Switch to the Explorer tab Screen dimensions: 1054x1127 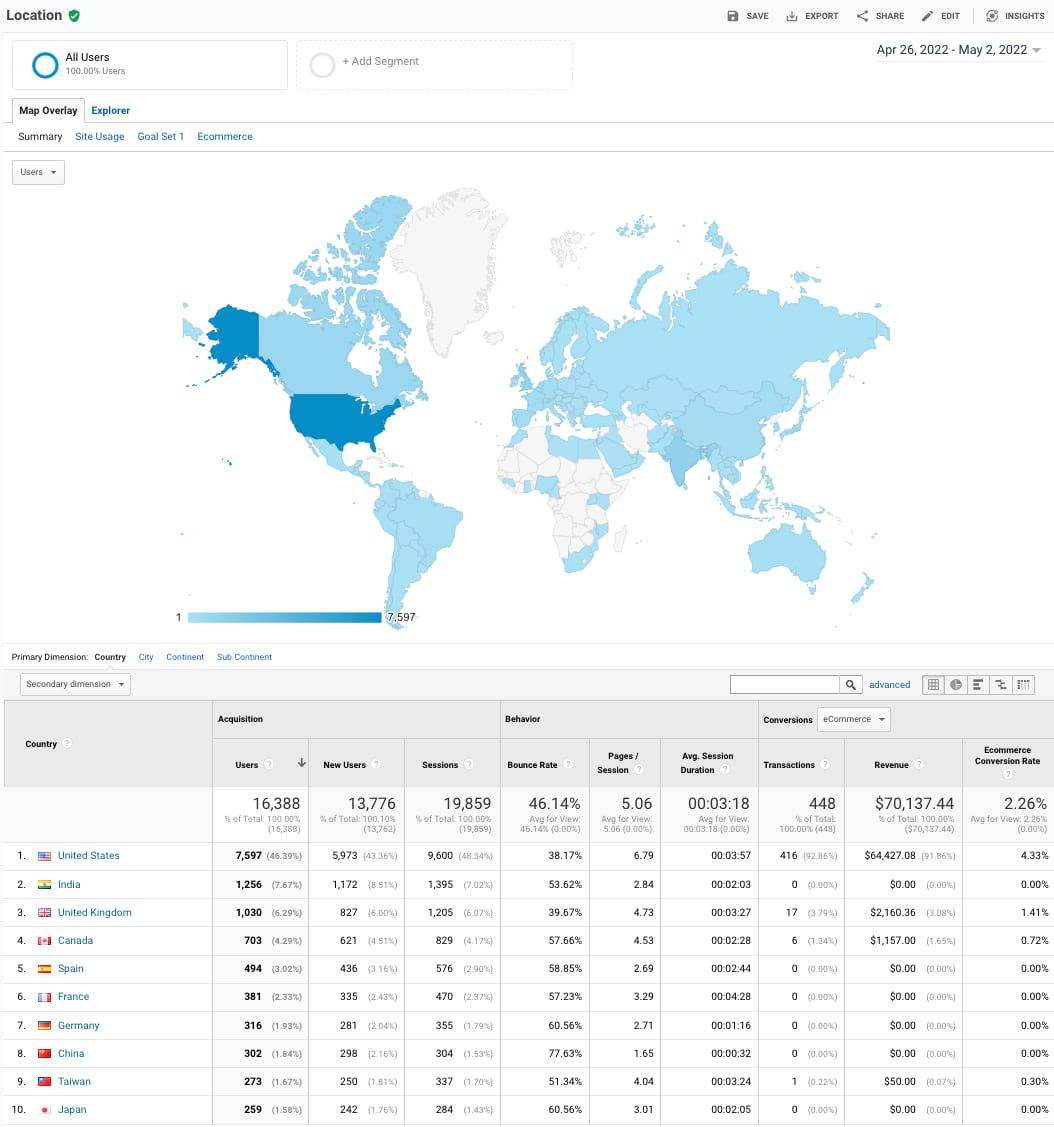point(110,110)
